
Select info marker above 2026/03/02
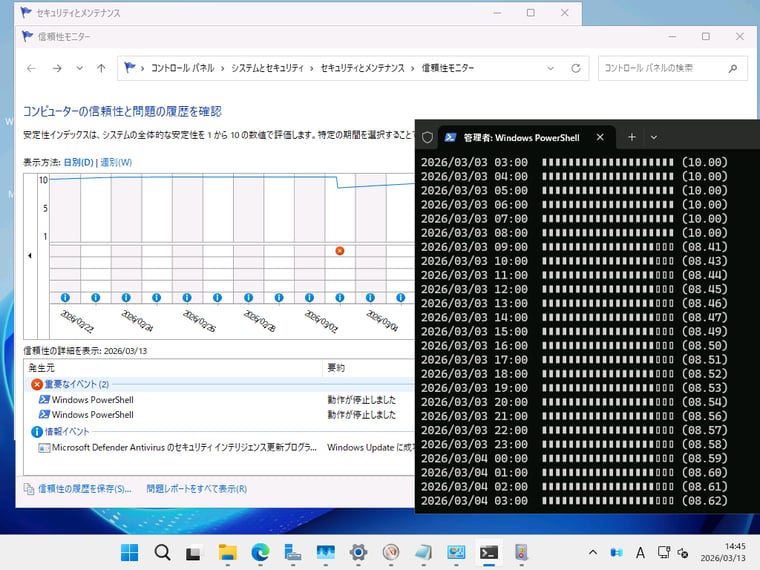309,298
